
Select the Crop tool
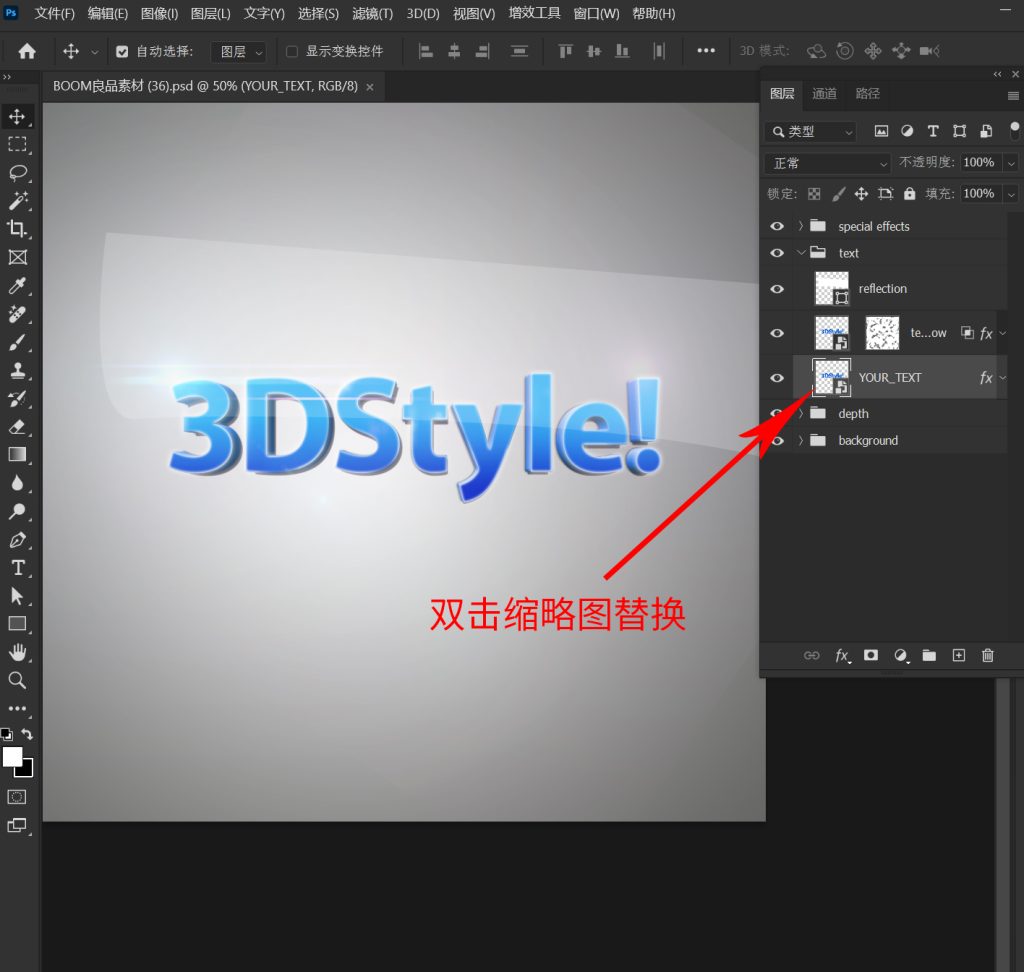point(16,228)
